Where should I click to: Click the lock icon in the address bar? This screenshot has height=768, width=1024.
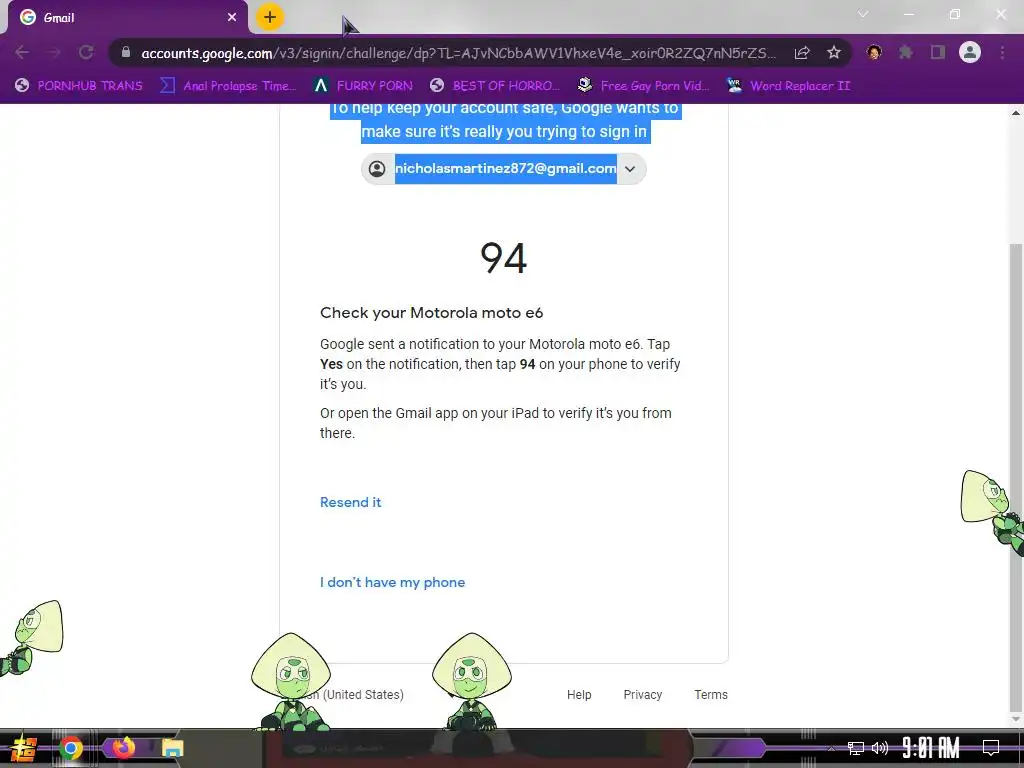coord(126,52)
